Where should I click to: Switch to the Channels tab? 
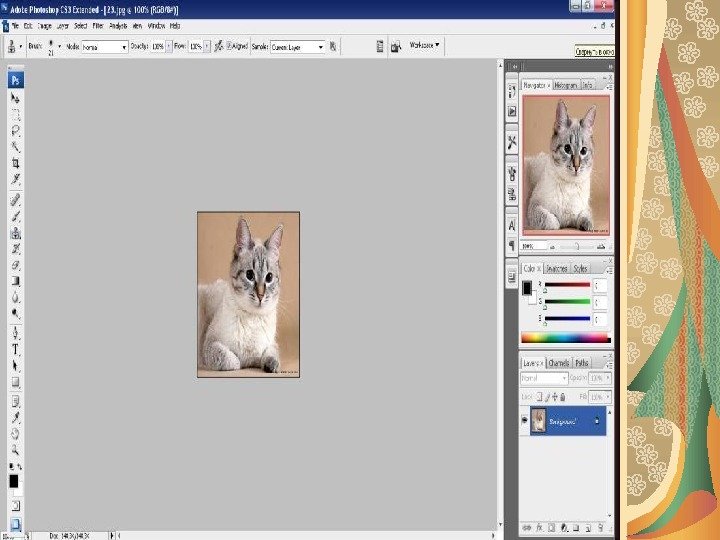(559, 363)
